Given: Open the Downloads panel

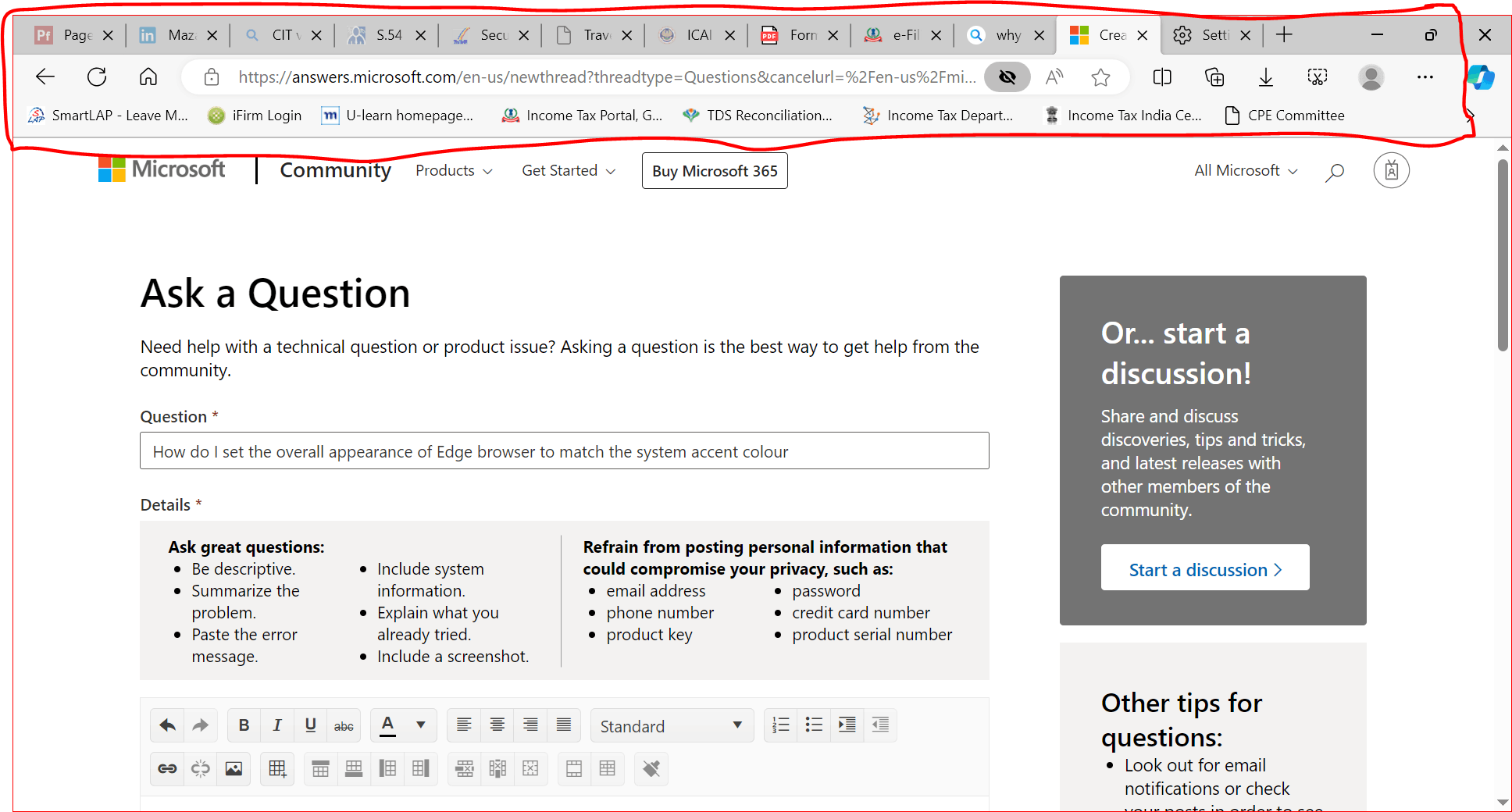Looking at the screenshot, I should coord(1266,77).
